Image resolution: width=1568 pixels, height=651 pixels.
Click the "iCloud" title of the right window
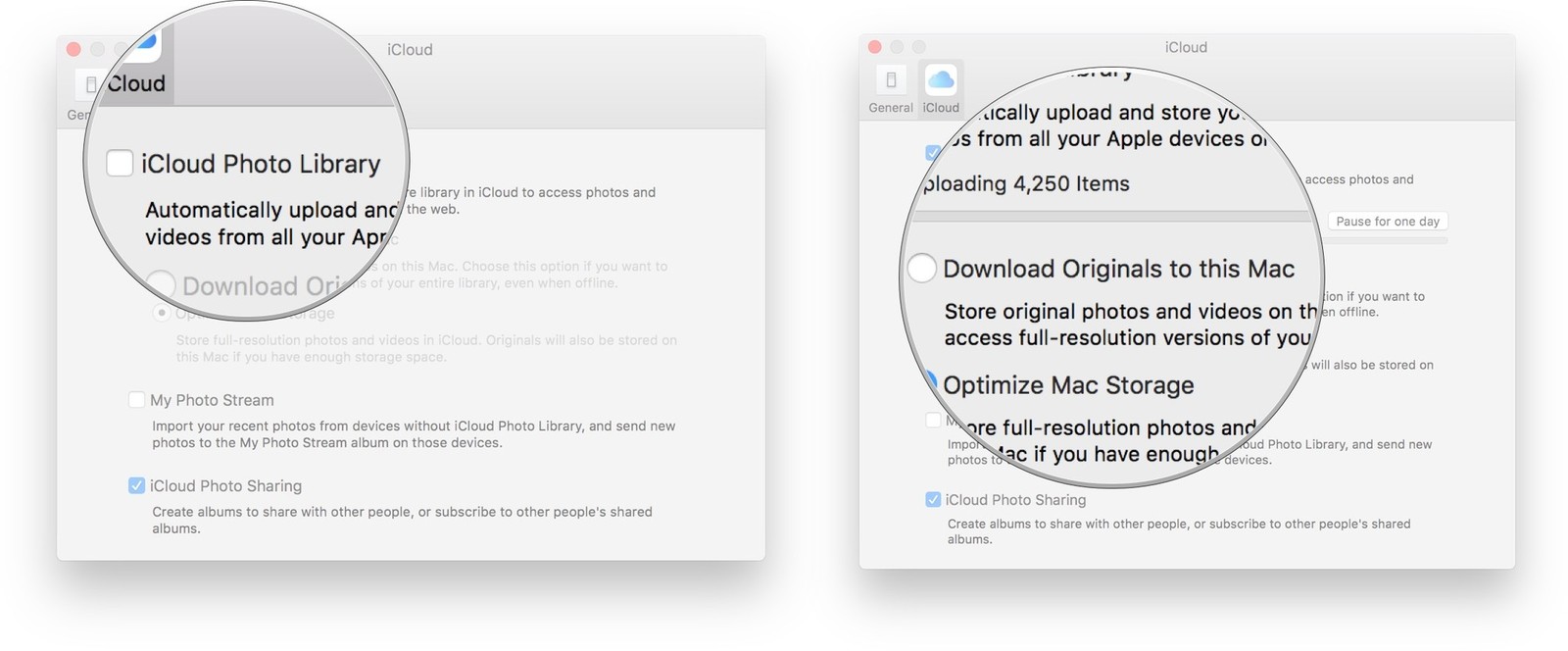tap(1186, 47)
